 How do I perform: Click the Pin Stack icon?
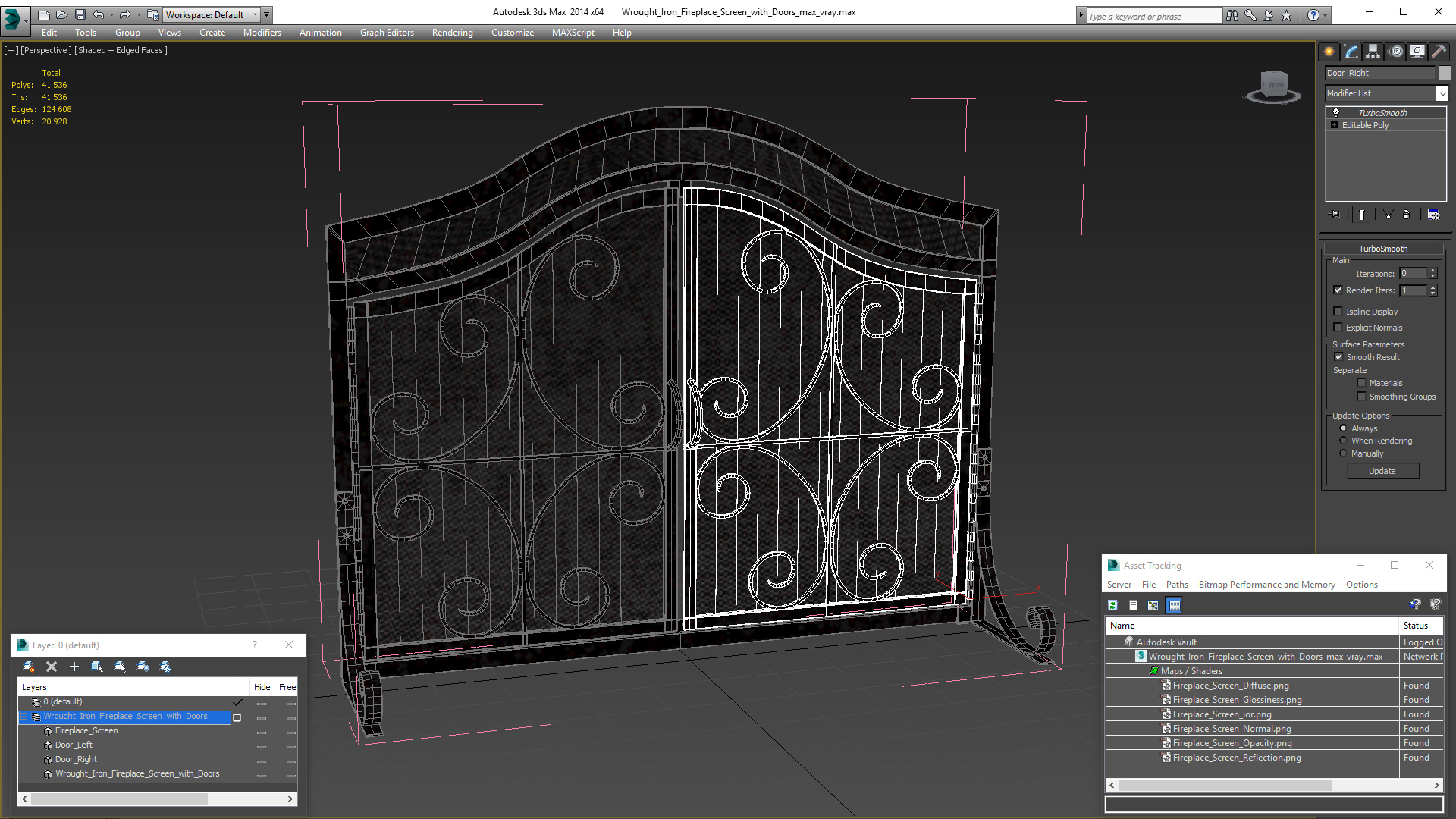pos(1336,215)
